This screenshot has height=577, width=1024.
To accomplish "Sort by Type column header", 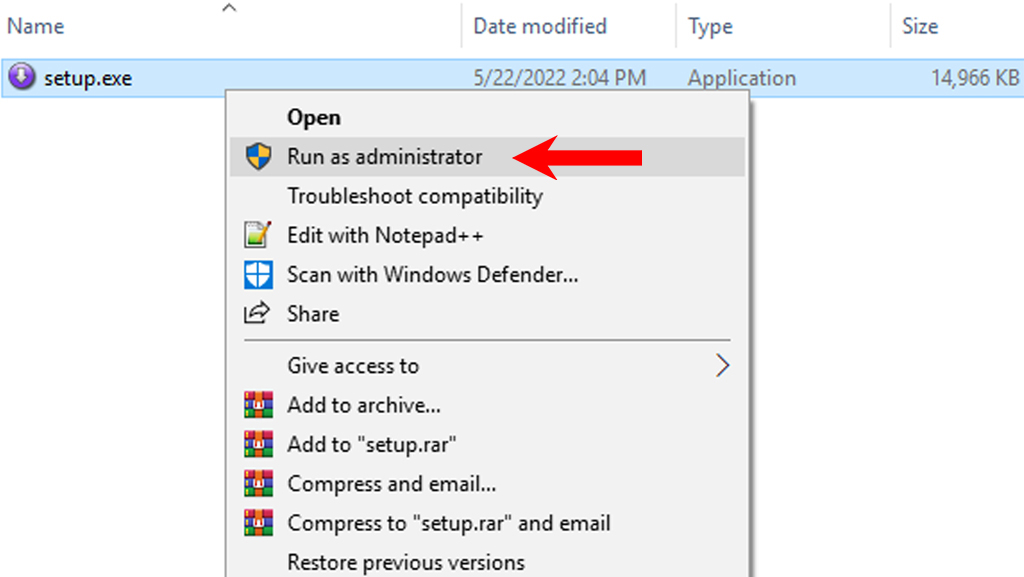I will pyautogui.click(x=710, y=26).
